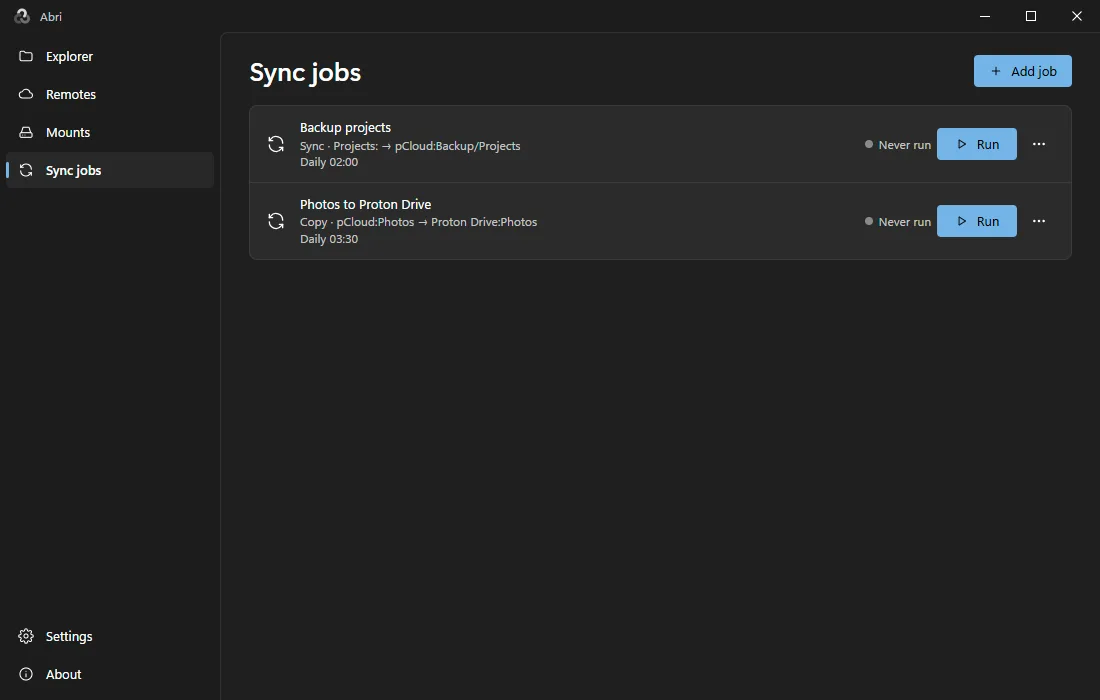The height and width of the screenshot is (700, 1100).
Task: Click the Abri app logo
Action: point(22,16)
